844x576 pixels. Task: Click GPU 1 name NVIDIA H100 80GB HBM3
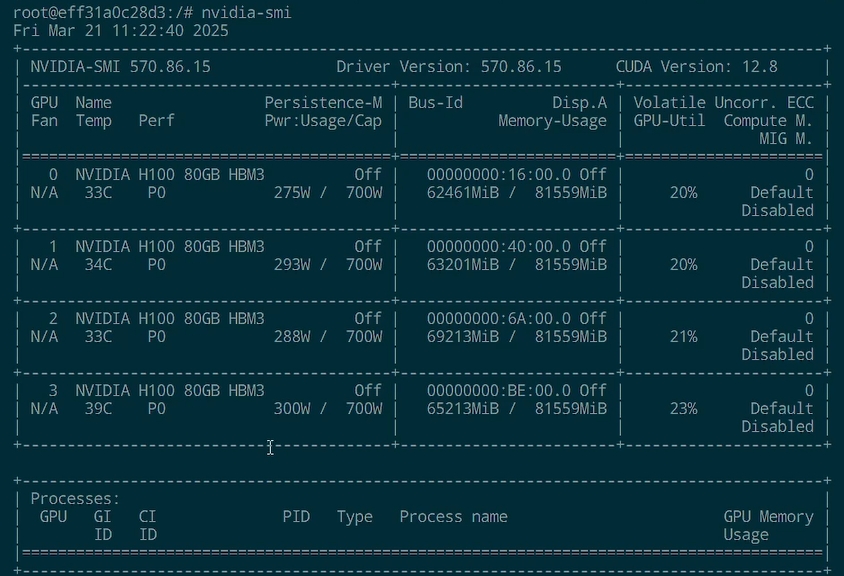point(170,247)
